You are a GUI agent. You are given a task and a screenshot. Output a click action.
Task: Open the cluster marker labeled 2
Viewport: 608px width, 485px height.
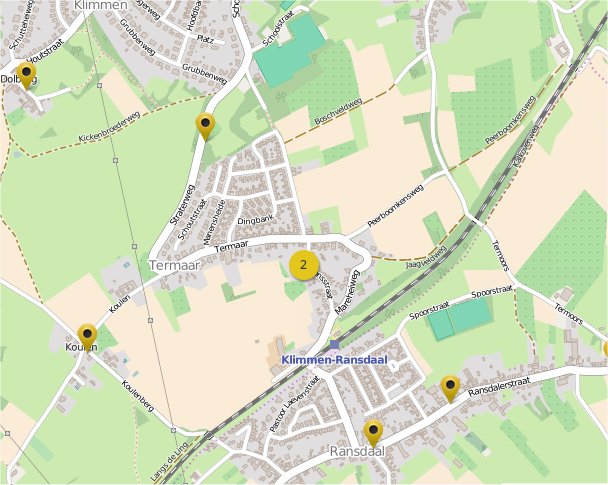point(304,265)
